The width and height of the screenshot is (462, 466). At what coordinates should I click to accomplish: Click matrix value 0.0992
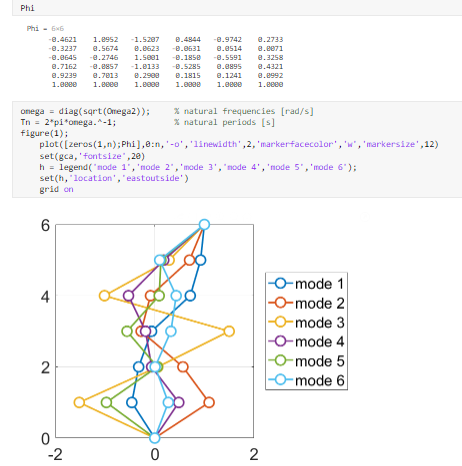pyautogui.click(x=270, y=75)
